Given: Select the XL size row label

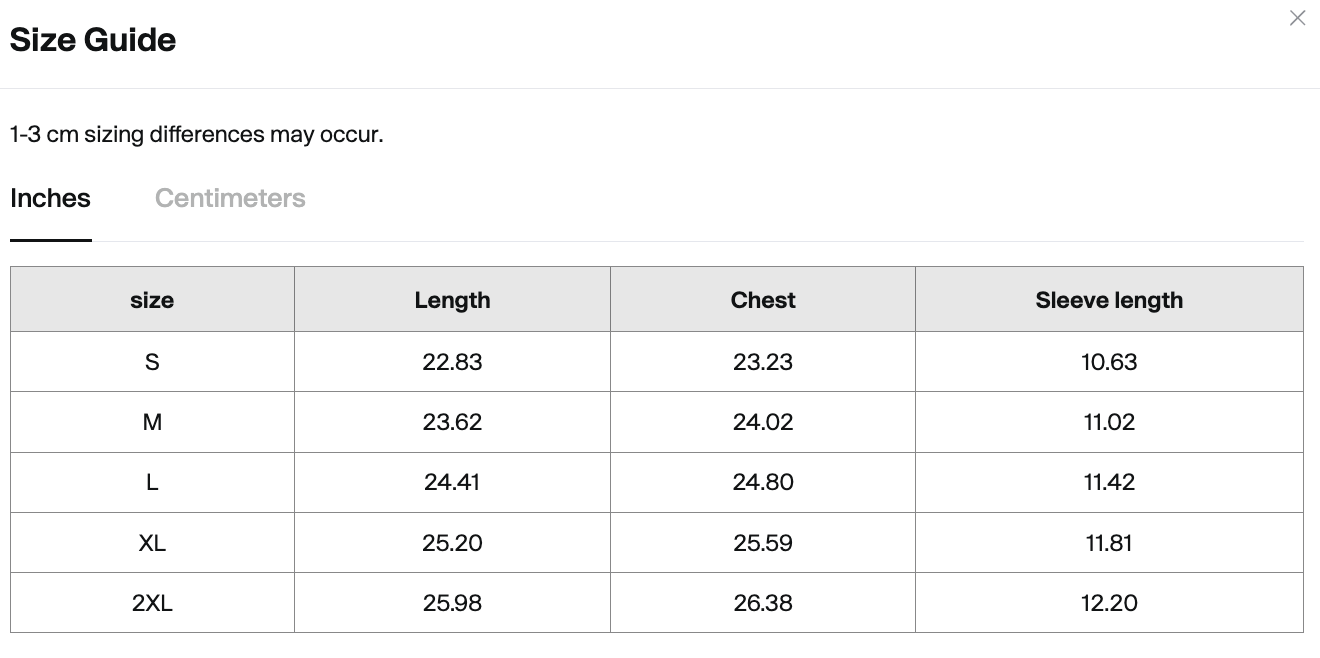Looking at the screenshot, I should (152, 543).
